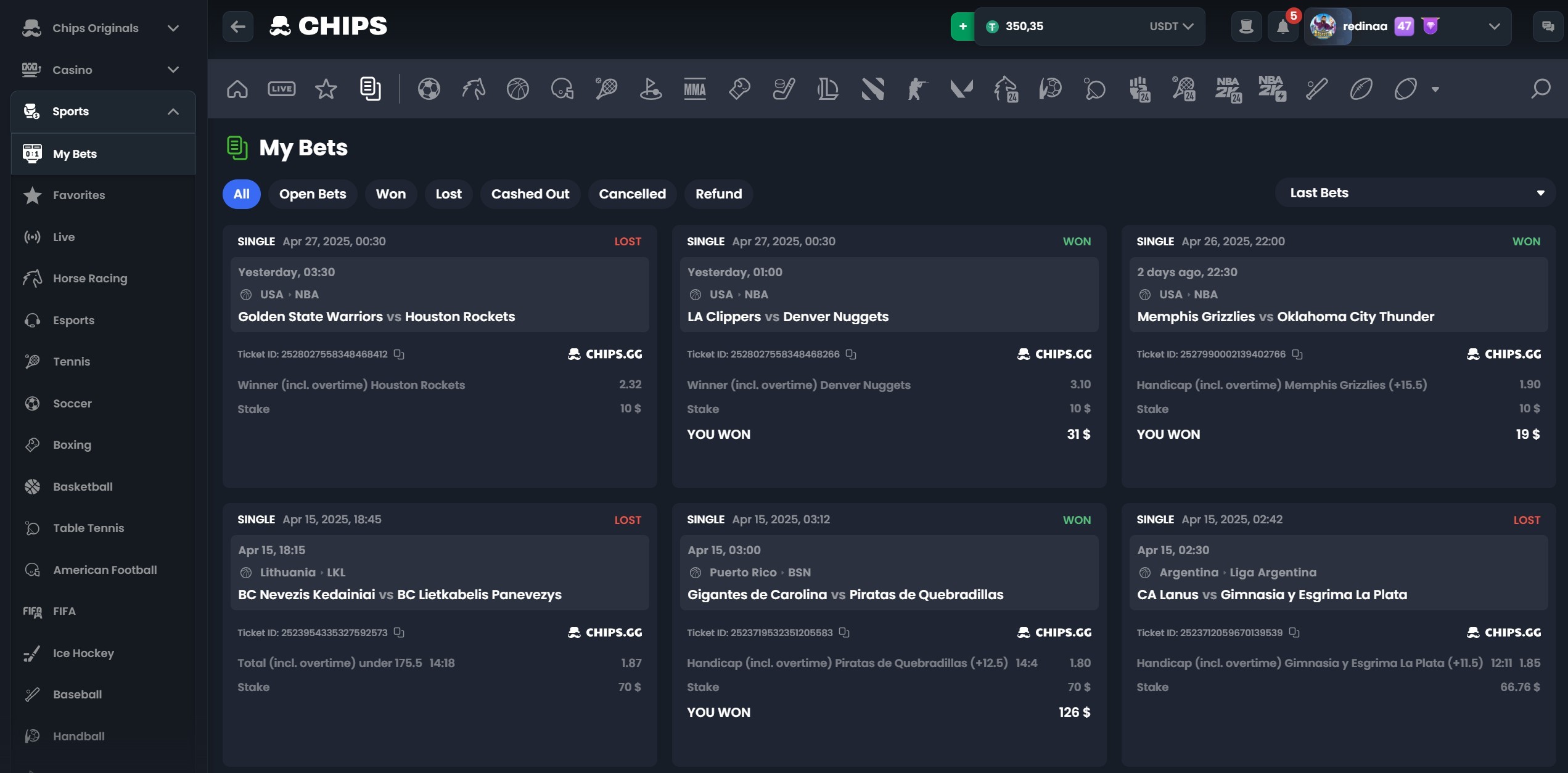This screenshot has height=773, width=1568.
Task: Select the basketball icon in sports toolbar
Action: [x=518, y=89]
